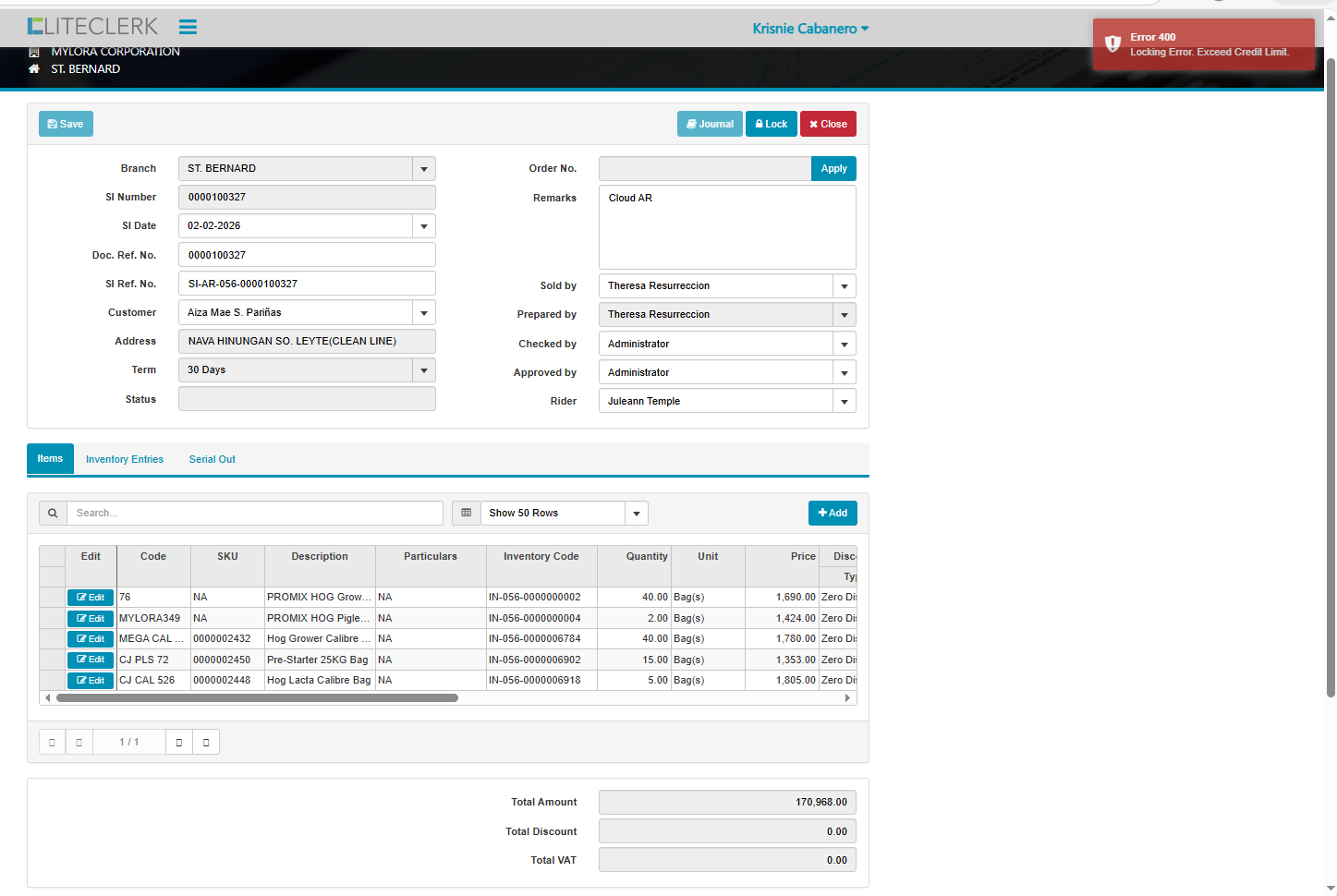
Task: Open the Serial Out tab
Action: click(x=212, y=460)
